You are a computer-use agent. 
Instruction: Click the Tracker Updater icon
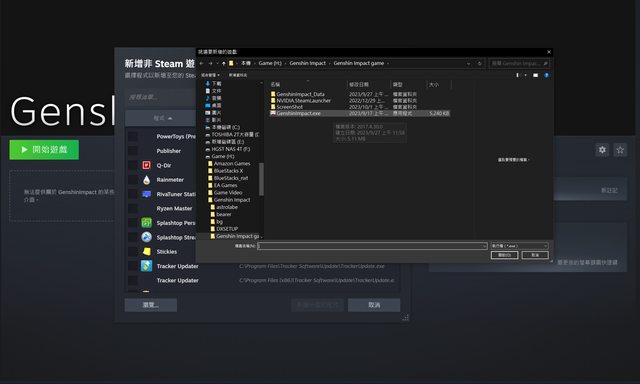147,266
